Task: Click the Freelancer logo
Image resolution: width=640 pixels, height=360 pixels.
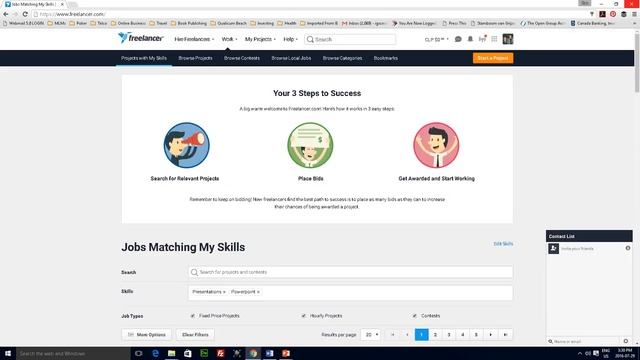Action: 141,38
